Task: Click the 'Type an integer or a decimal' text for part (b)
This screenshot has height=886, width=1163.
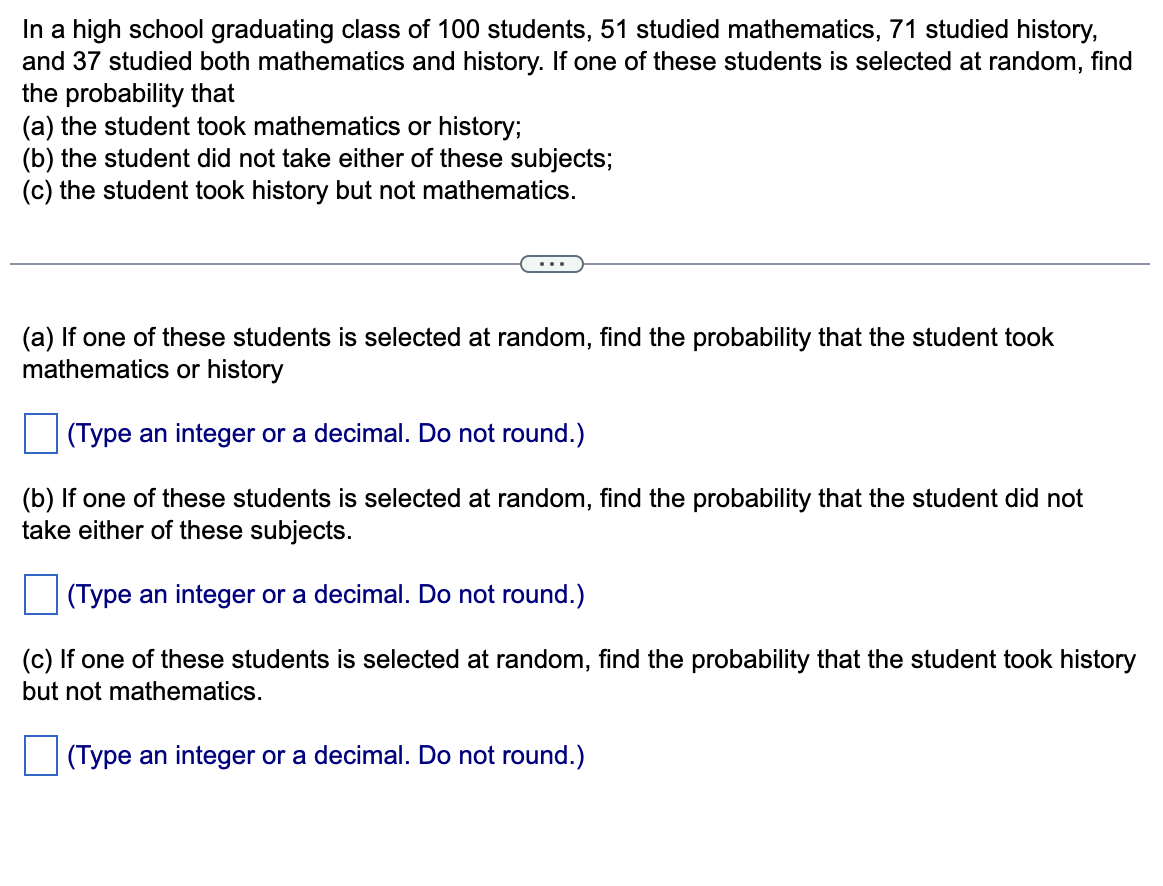Action: [325, 595]
